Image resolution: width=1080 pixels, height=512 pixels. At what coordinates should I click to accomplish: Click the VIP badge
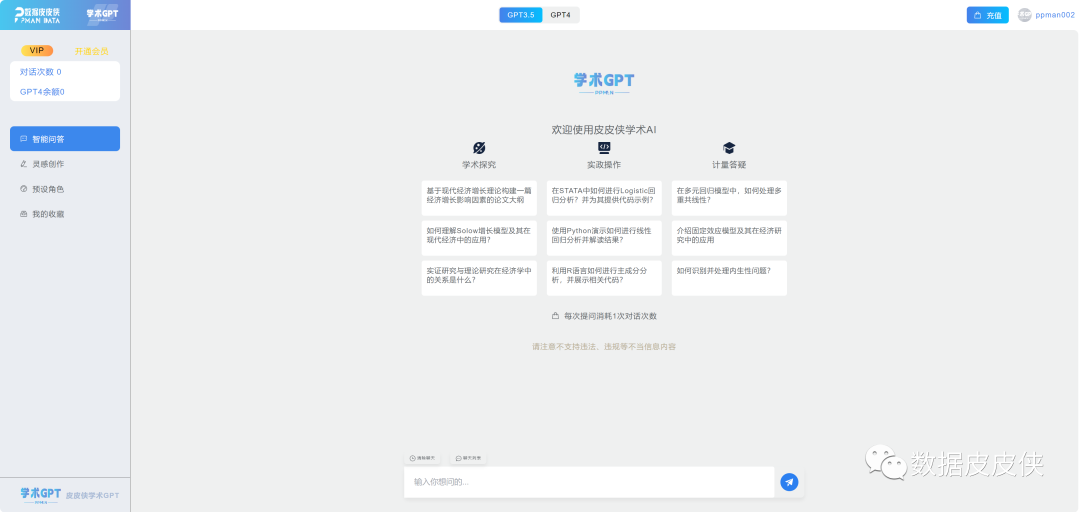37,51
